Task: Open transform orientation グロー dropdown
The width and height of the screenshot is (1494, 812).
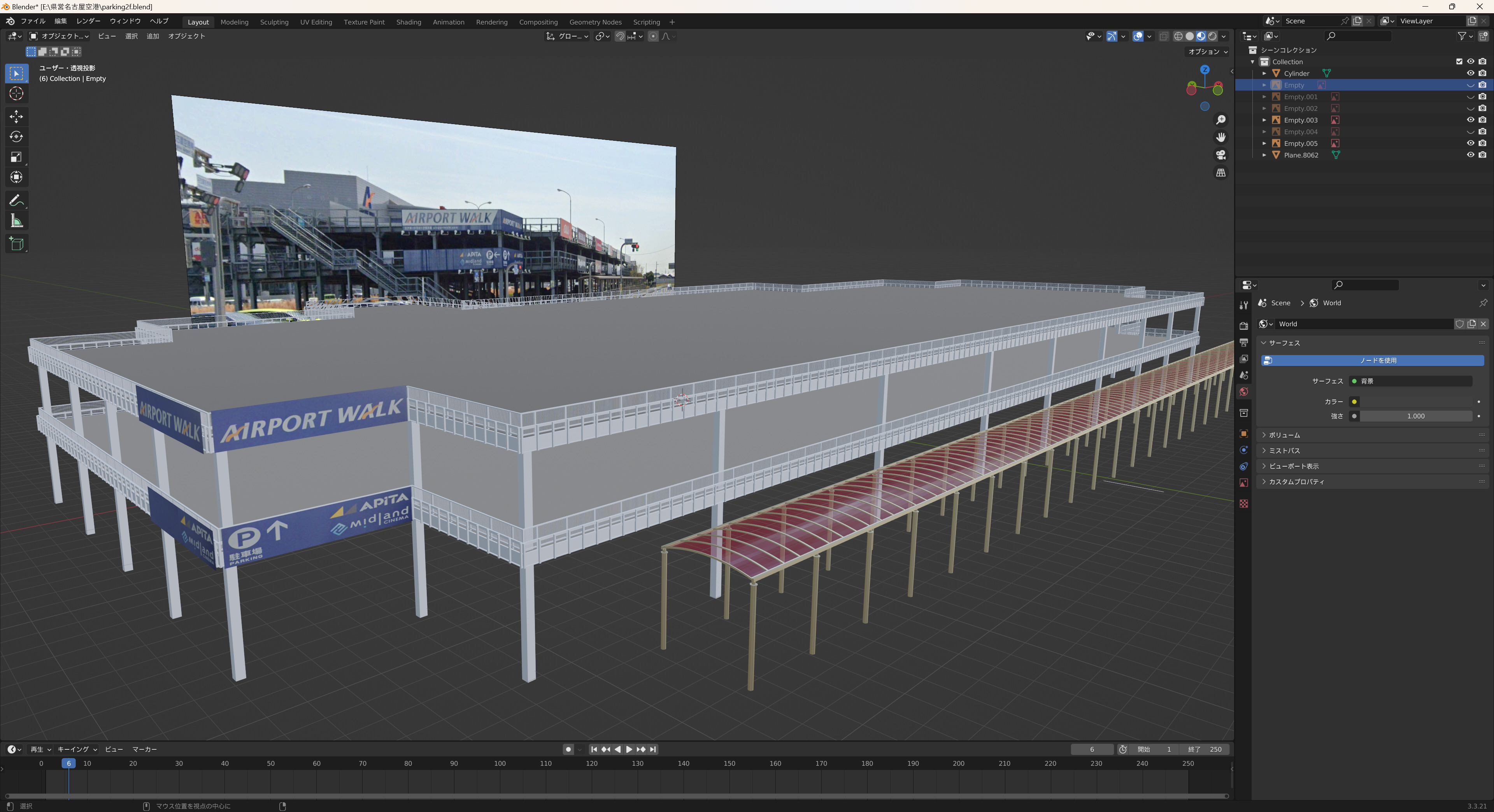Action: pos(567,36)
